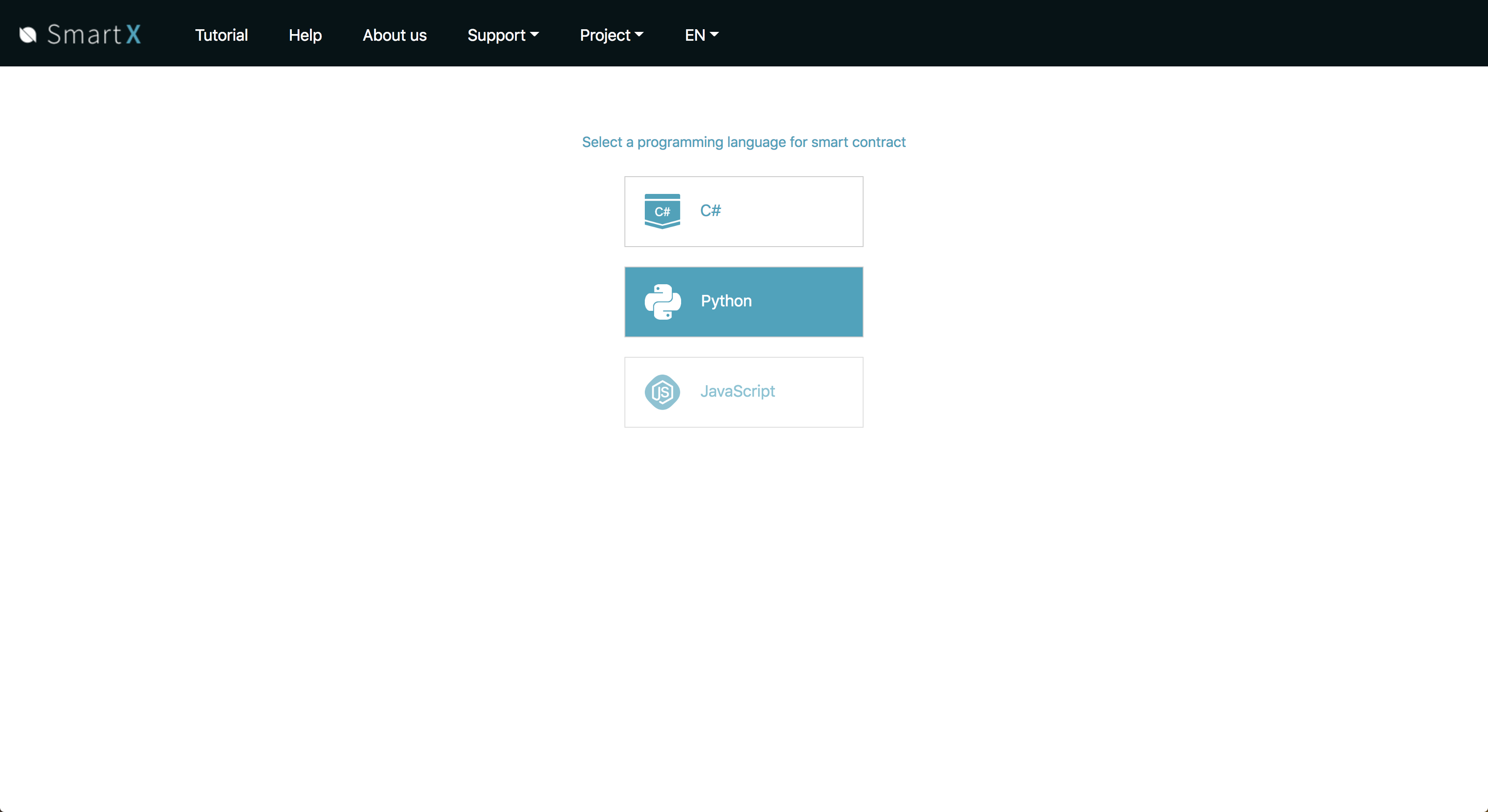Click the C# language icon
The height and width of the screenshot is (812, 1488).
point(662,211)
